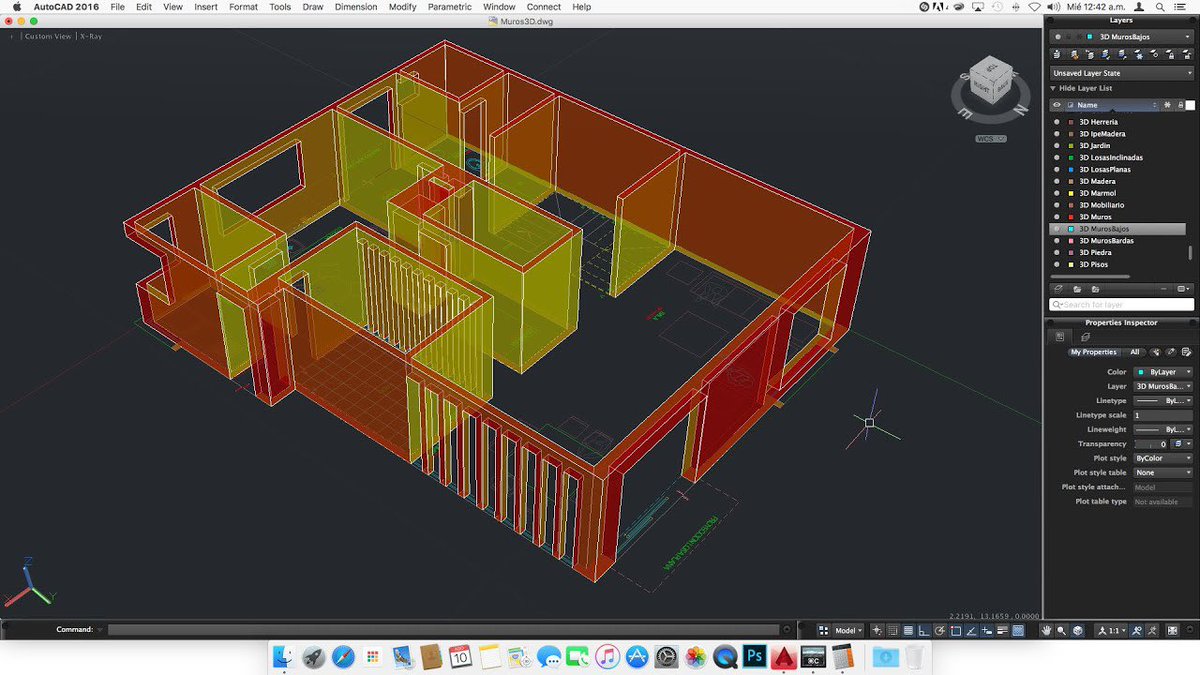Switch to All properties view
This screenshot has height=675, width=1200.
(1135, 352)
